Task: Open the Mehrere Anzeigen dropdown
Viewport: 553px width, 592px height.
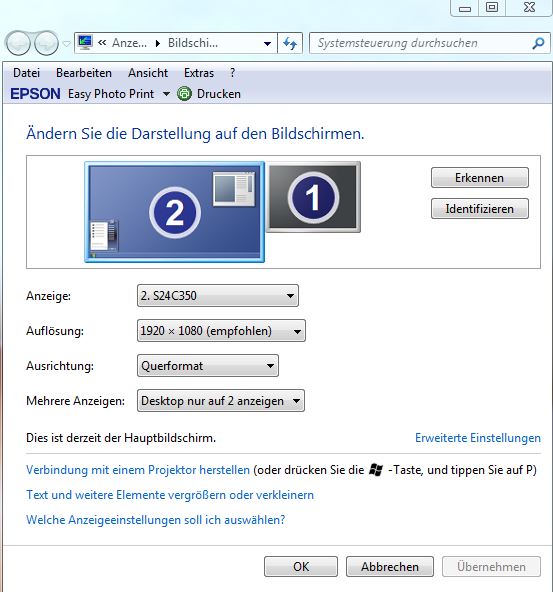Action: [221, 401]
